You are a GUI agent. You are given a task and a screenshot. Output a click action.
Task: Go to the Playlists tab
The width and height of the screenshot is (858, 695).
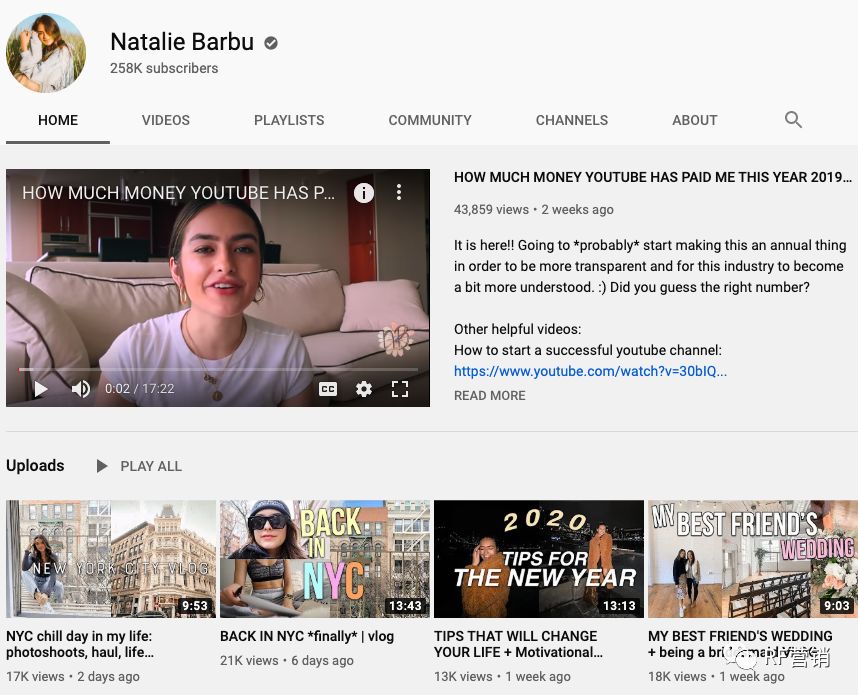(x=289, y=120)
